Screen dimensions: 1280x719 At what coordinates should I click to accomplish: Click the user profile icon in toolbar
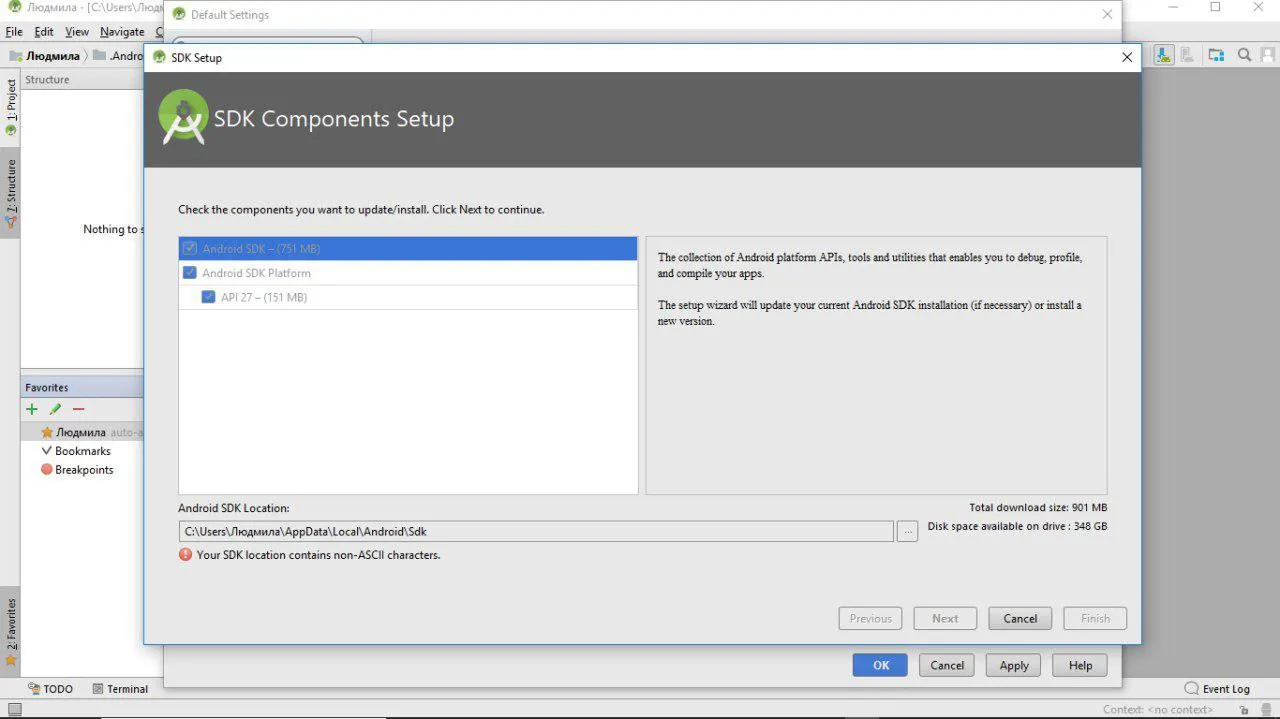1268,55
